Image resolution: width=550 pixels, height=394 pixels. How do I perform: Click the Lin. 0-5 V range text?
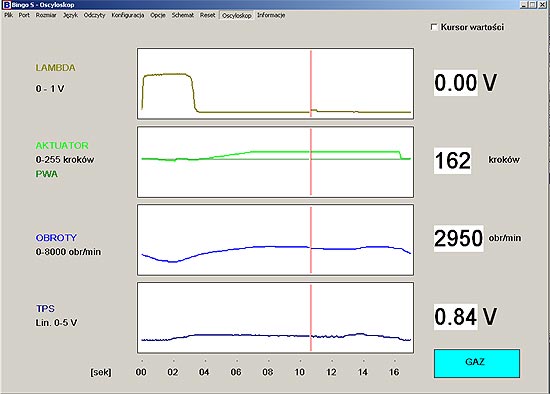(56, 323)
